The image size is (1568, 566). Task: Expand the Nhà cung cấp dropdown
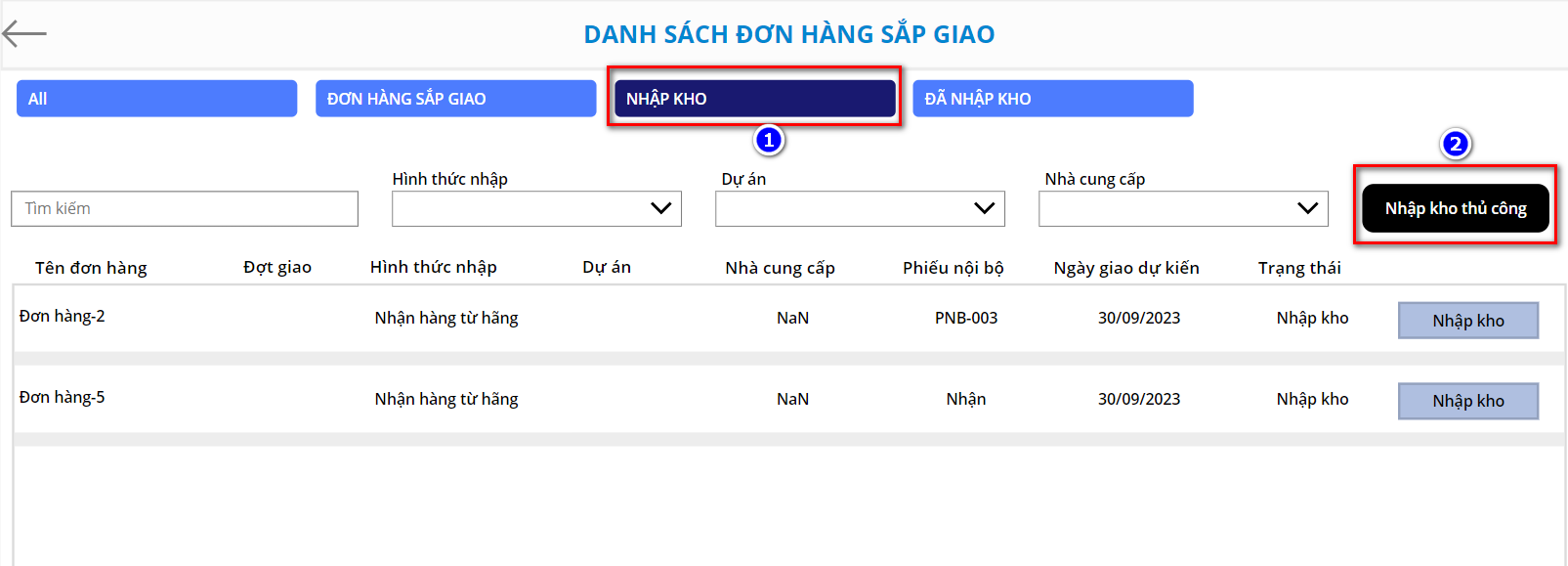(x=1183, y=208)
